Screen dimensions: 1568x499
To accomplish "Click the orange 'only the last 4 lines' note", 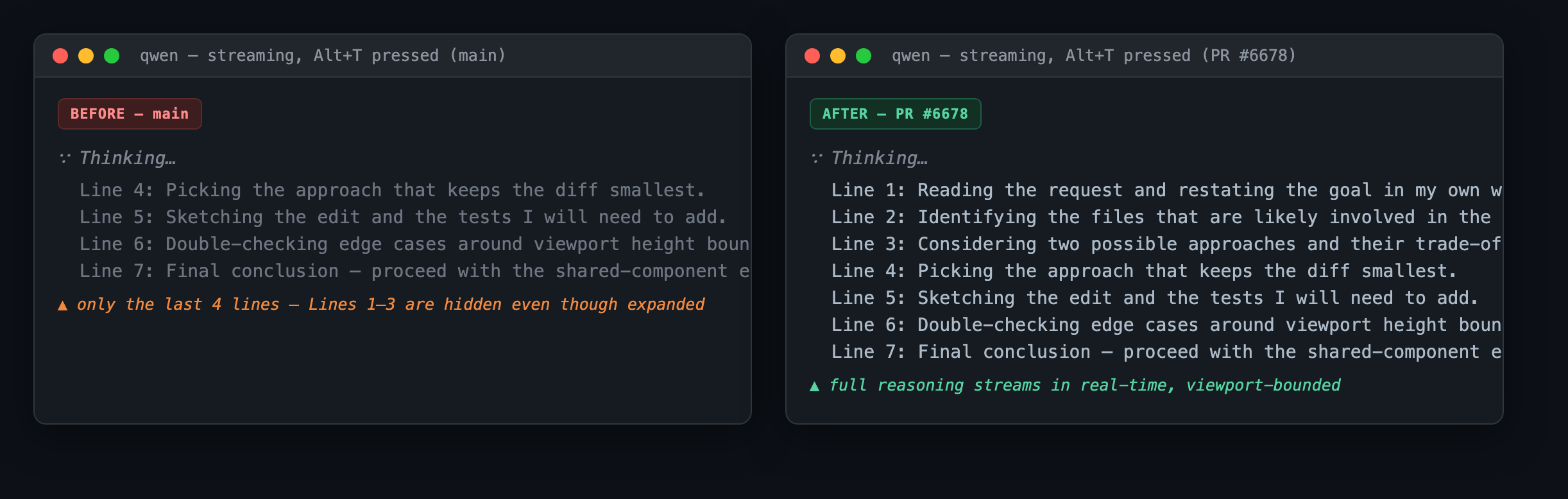I will pyautogui.click(x=390, y=305).
